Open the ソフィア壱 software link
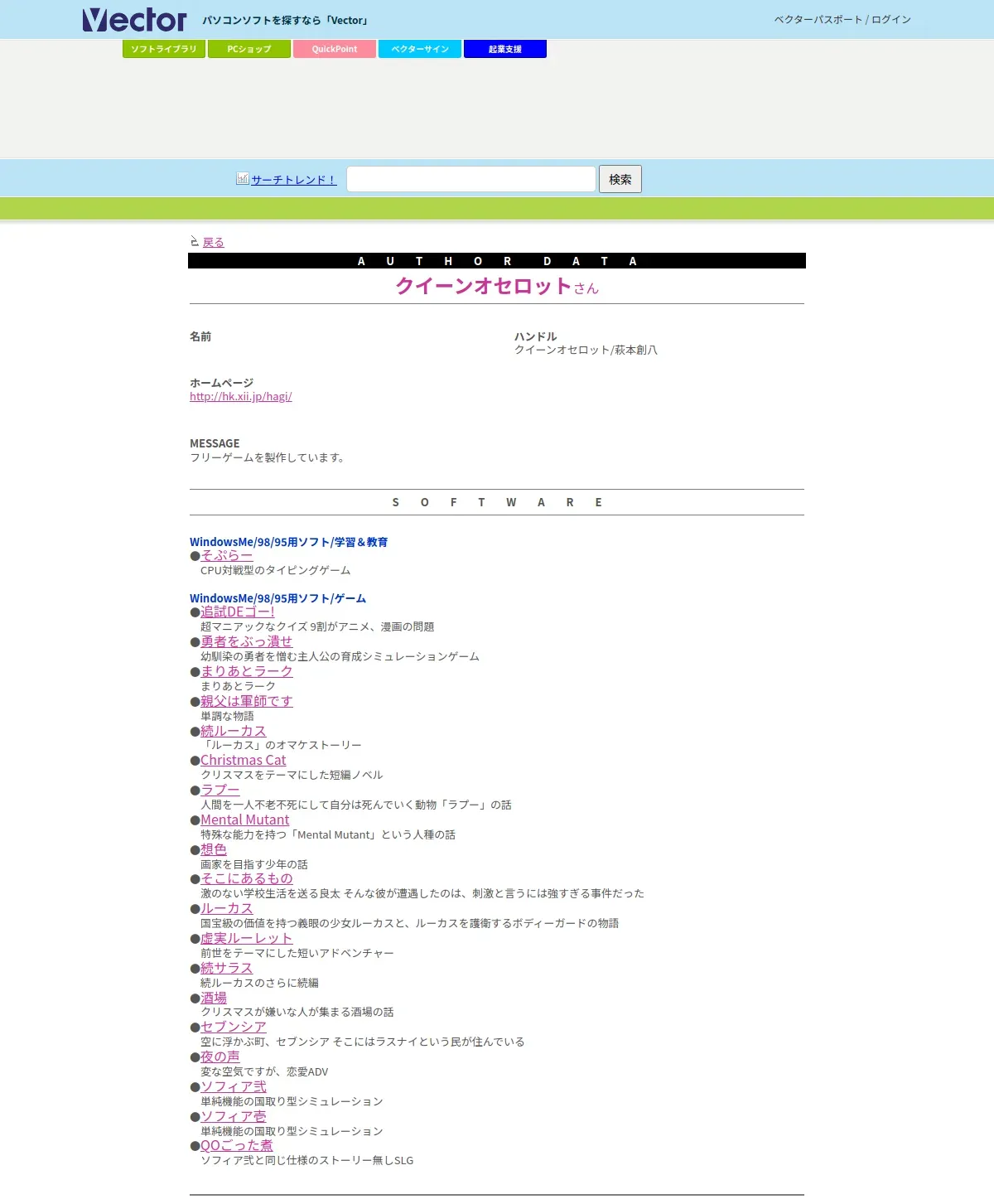 234,1116
